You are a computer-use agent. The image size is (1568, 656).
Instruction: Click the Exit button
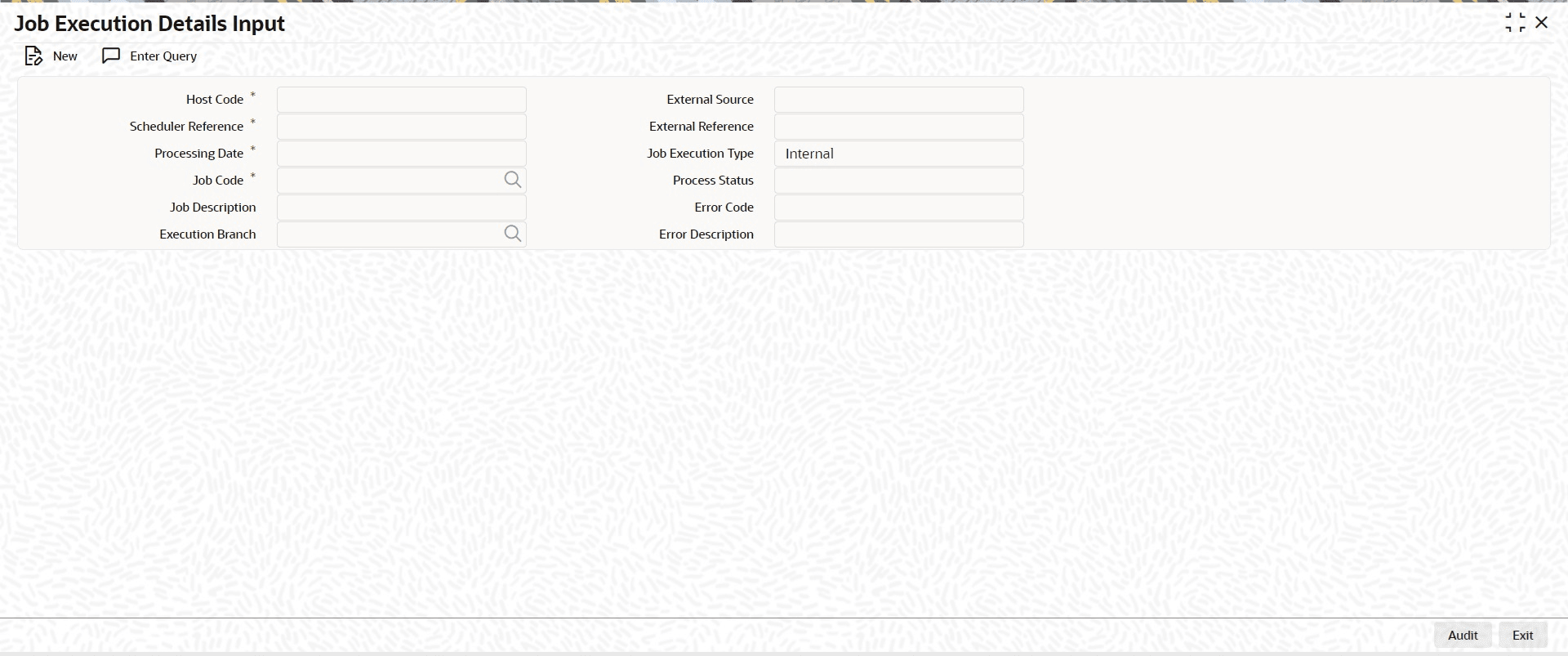point(1523,635)
